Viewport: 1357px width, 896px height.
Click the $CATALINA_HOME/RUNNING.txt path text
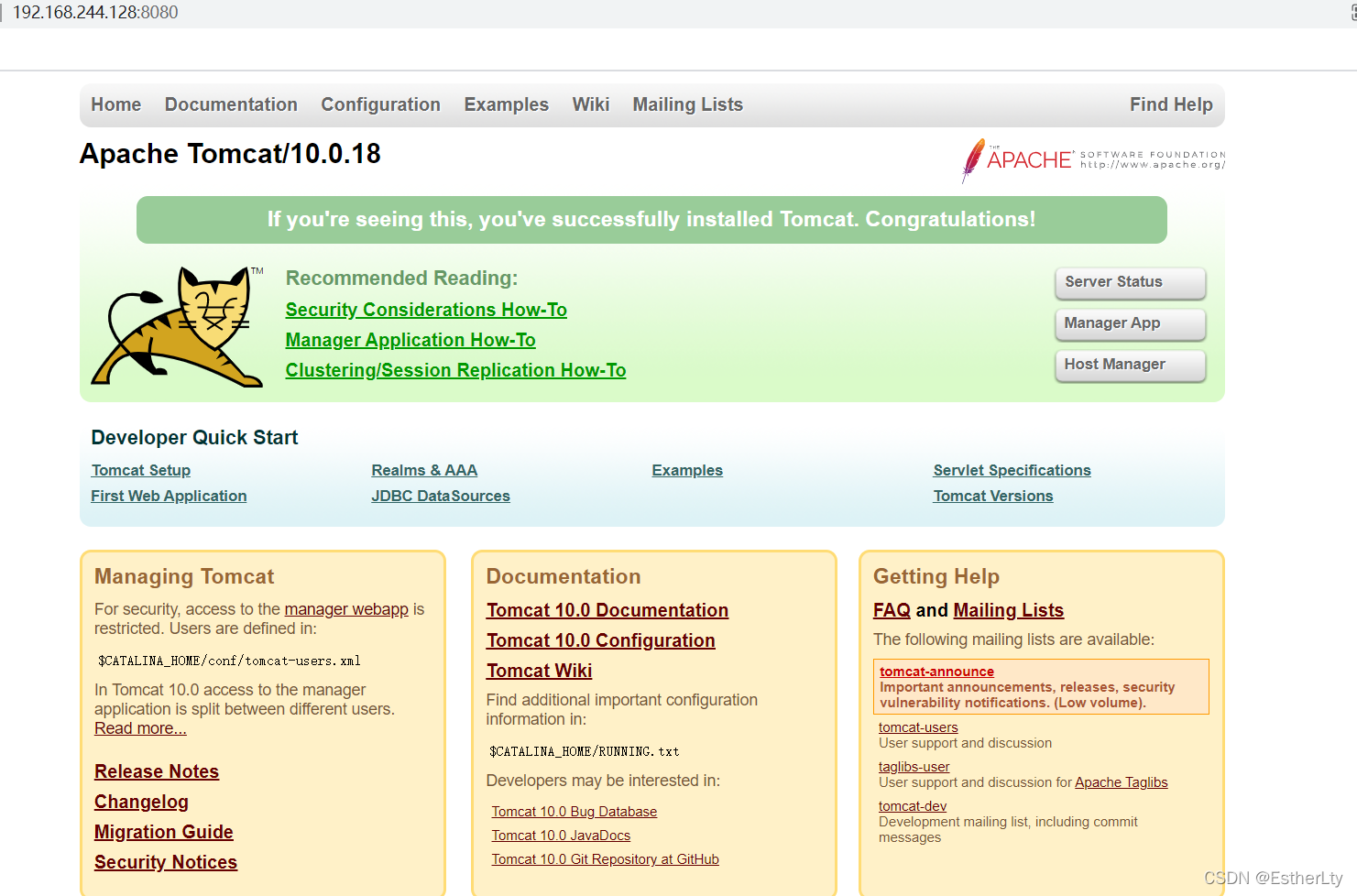tap(584, 751)
